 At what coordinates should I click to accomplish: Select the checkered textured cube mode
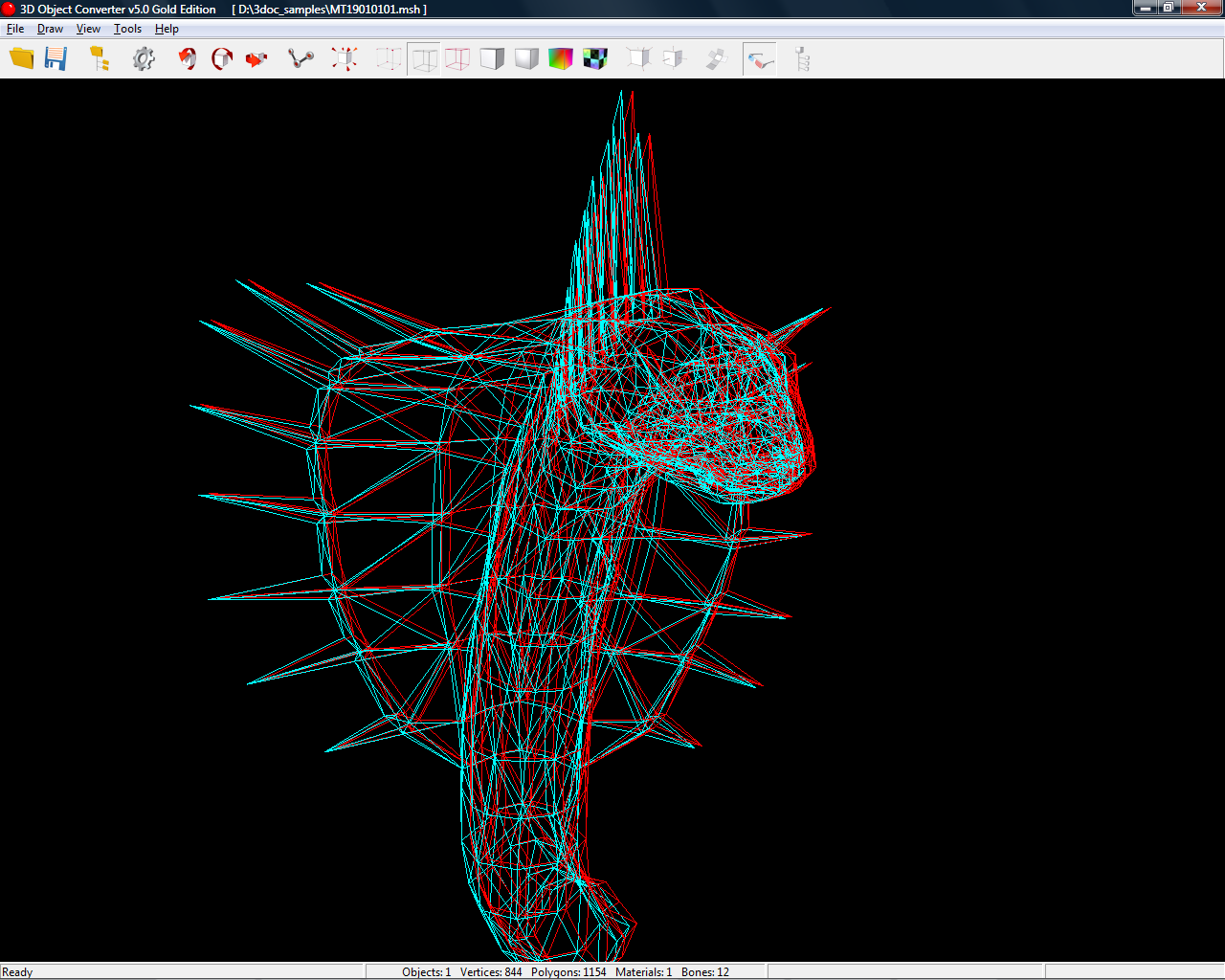tap(595, 58)
